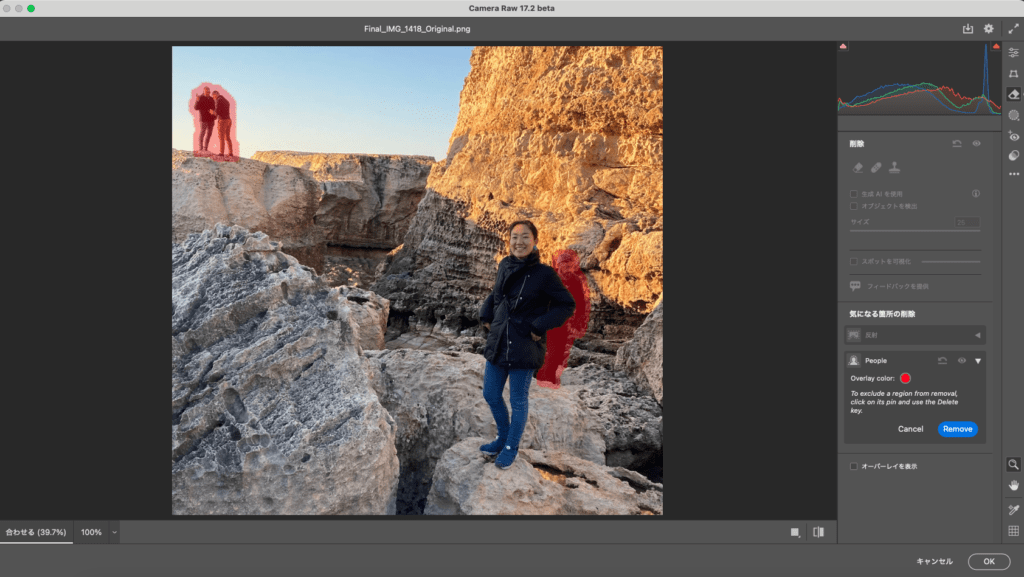
Task: Open the Edit panel sliders icon
Action: pos(1014,52)
